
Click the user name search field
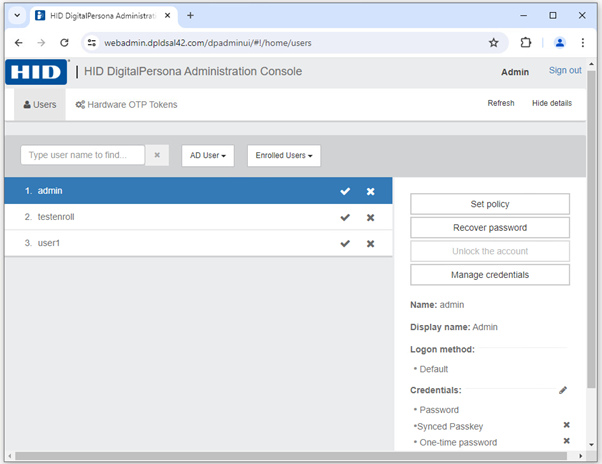[84, 155]
